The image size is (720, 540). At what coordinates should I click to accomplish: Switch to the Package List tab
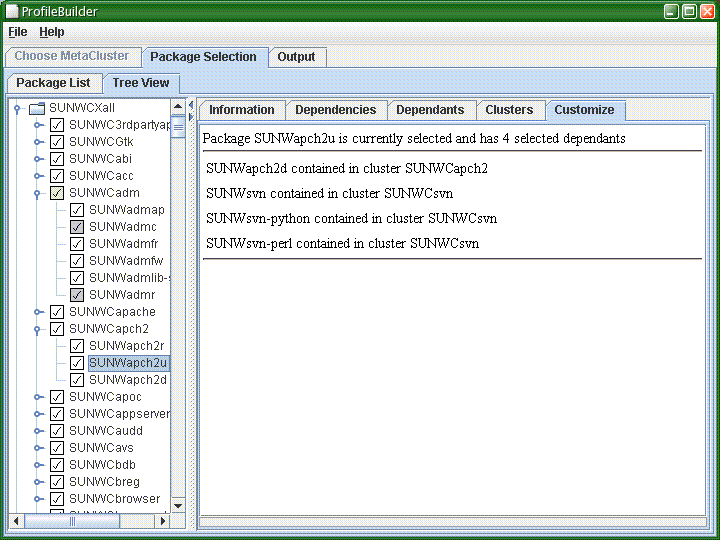click(x=53, y=83)
